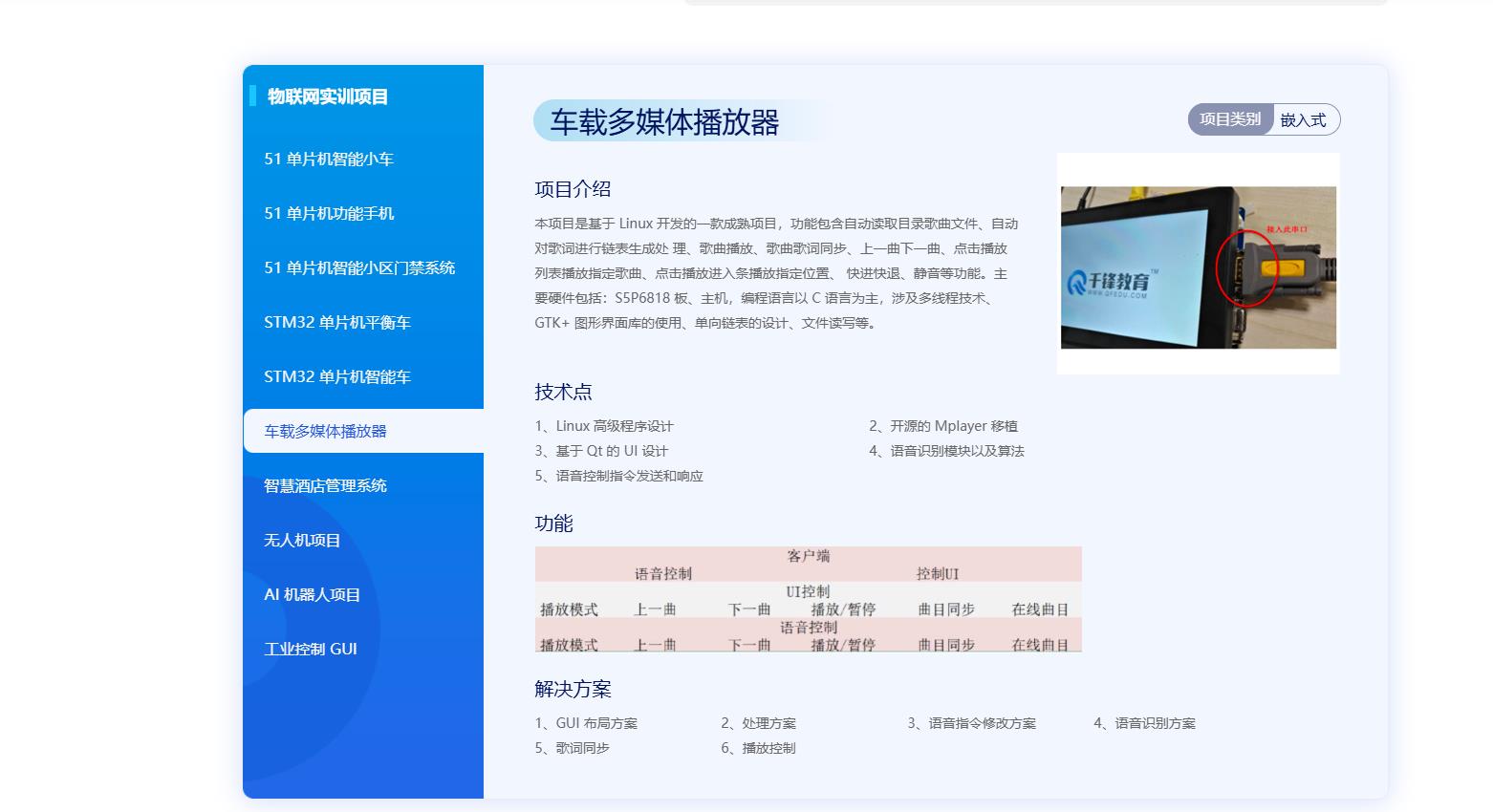Image resolution: width=1493 pixels, height=812 pixels.
Task: Select the 51 单片机功能手机 sidebar item
Action: click(329, 214)
